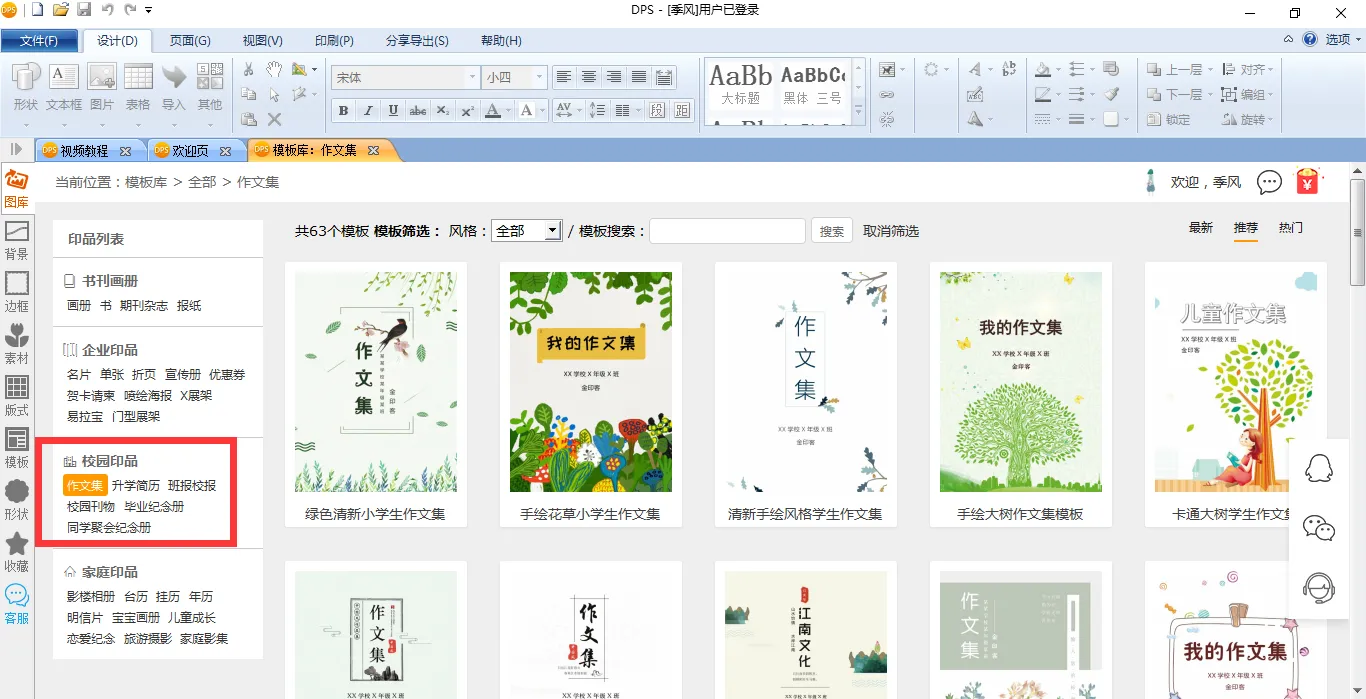Toggle underline text formatting
The height and width of the screenshot is (699, 1366).
393,111
